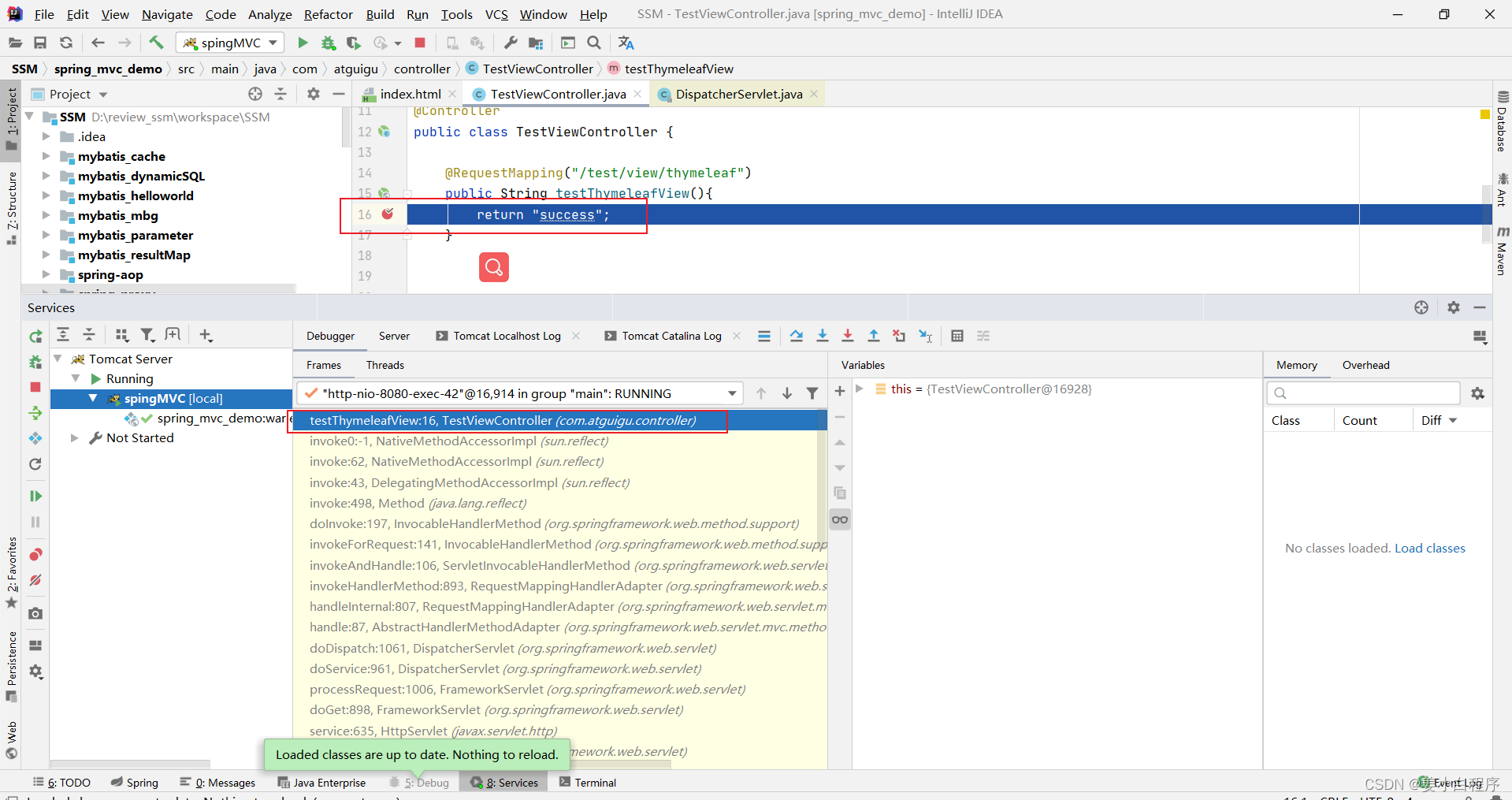Navigate back with the left arrow

pos(98,43)
